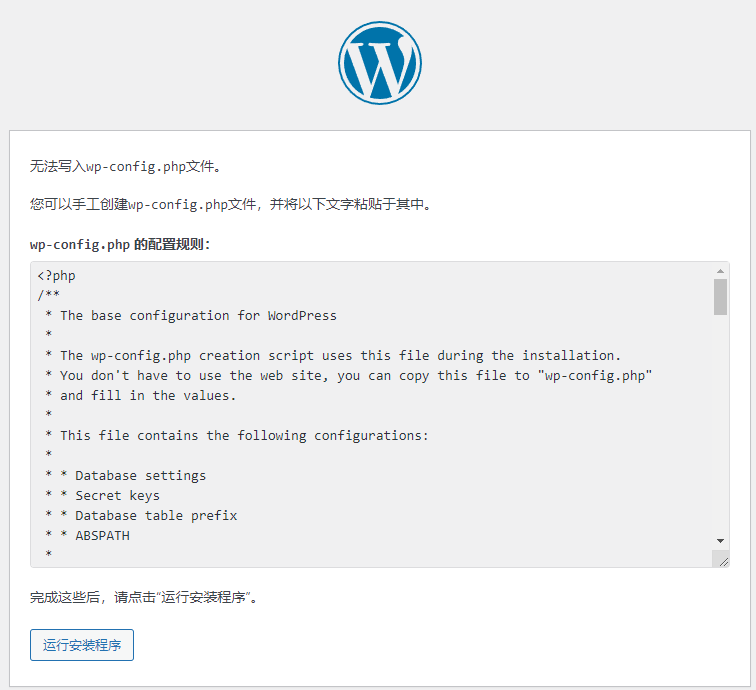Click the "This file contains the following configurations" line
Viewport: 756px width, 690px height.
point(244,435)
